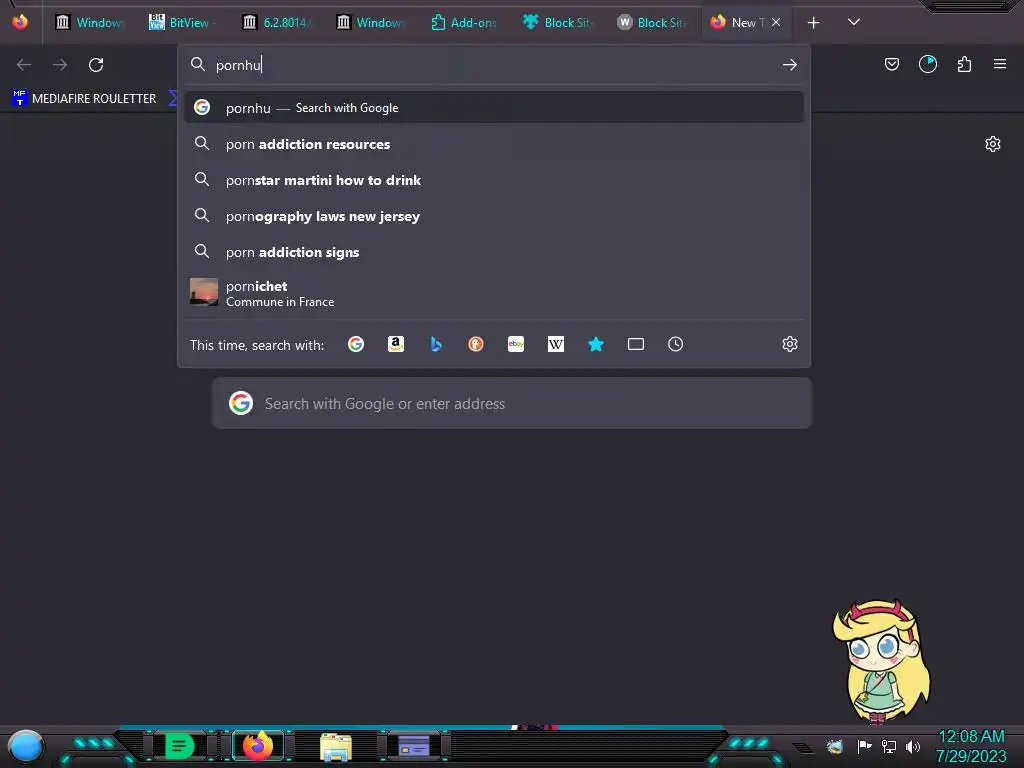Open the circular pie-chart icon in the toolbar
The image size is (1024, 768).
point(927,64)
